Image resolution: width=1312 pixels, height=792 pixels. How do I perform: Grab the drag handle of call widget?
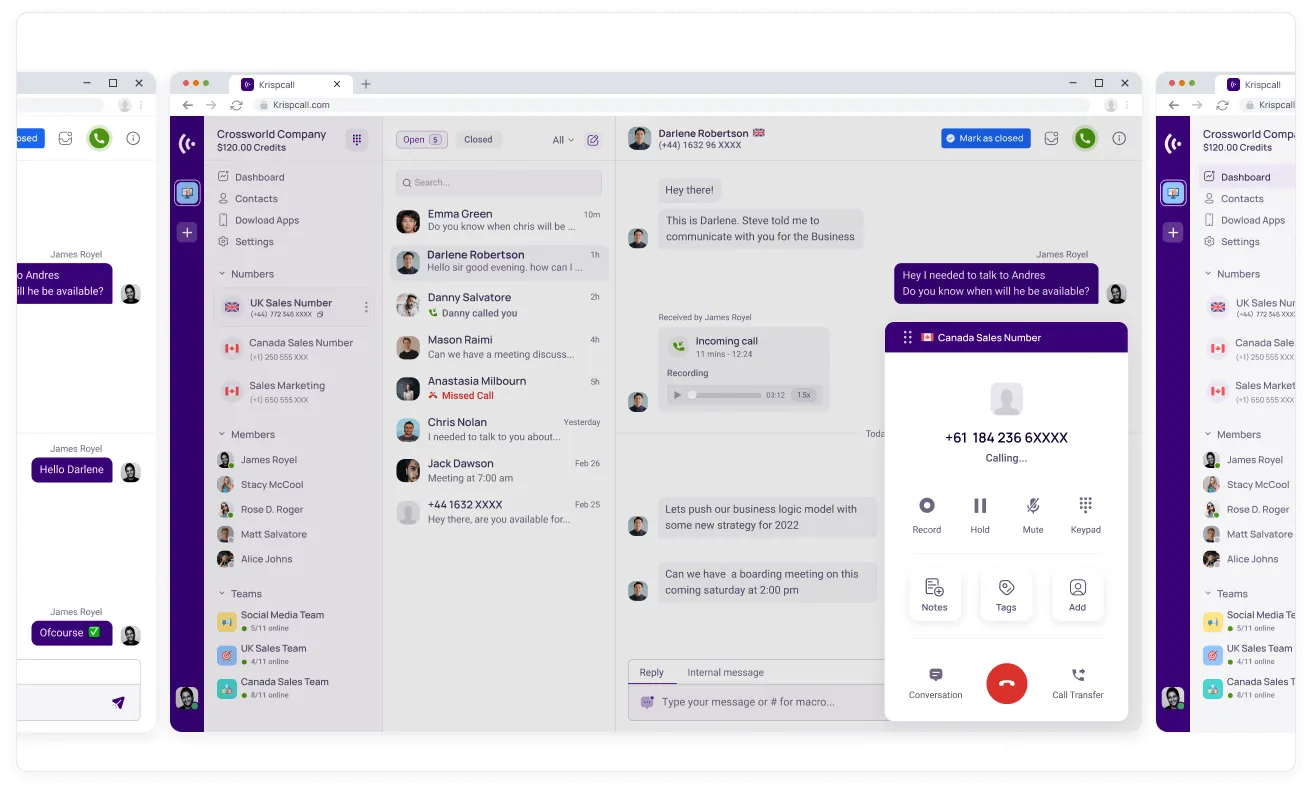coord(907,338)
